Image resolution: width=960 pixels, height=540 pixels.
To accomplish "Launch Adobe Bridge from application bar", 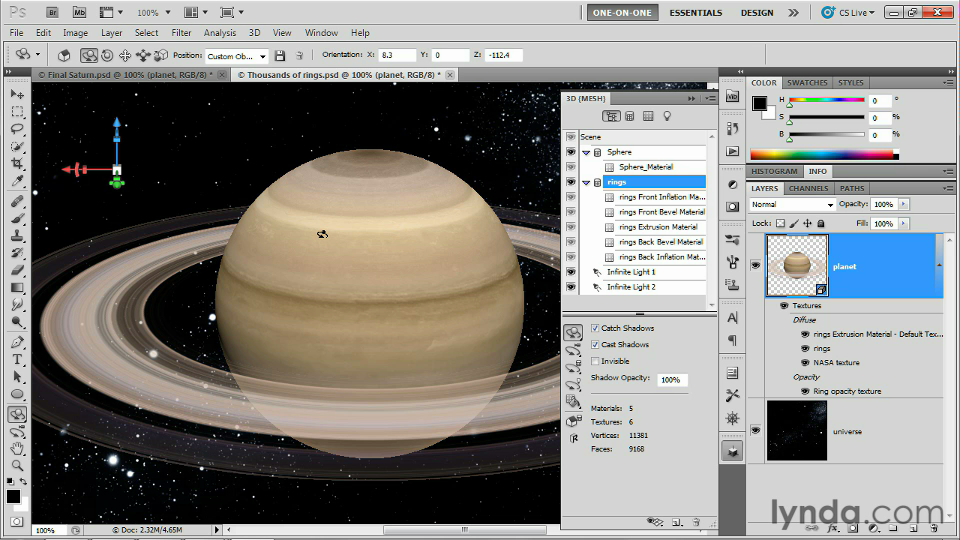I will coord(52,12).
